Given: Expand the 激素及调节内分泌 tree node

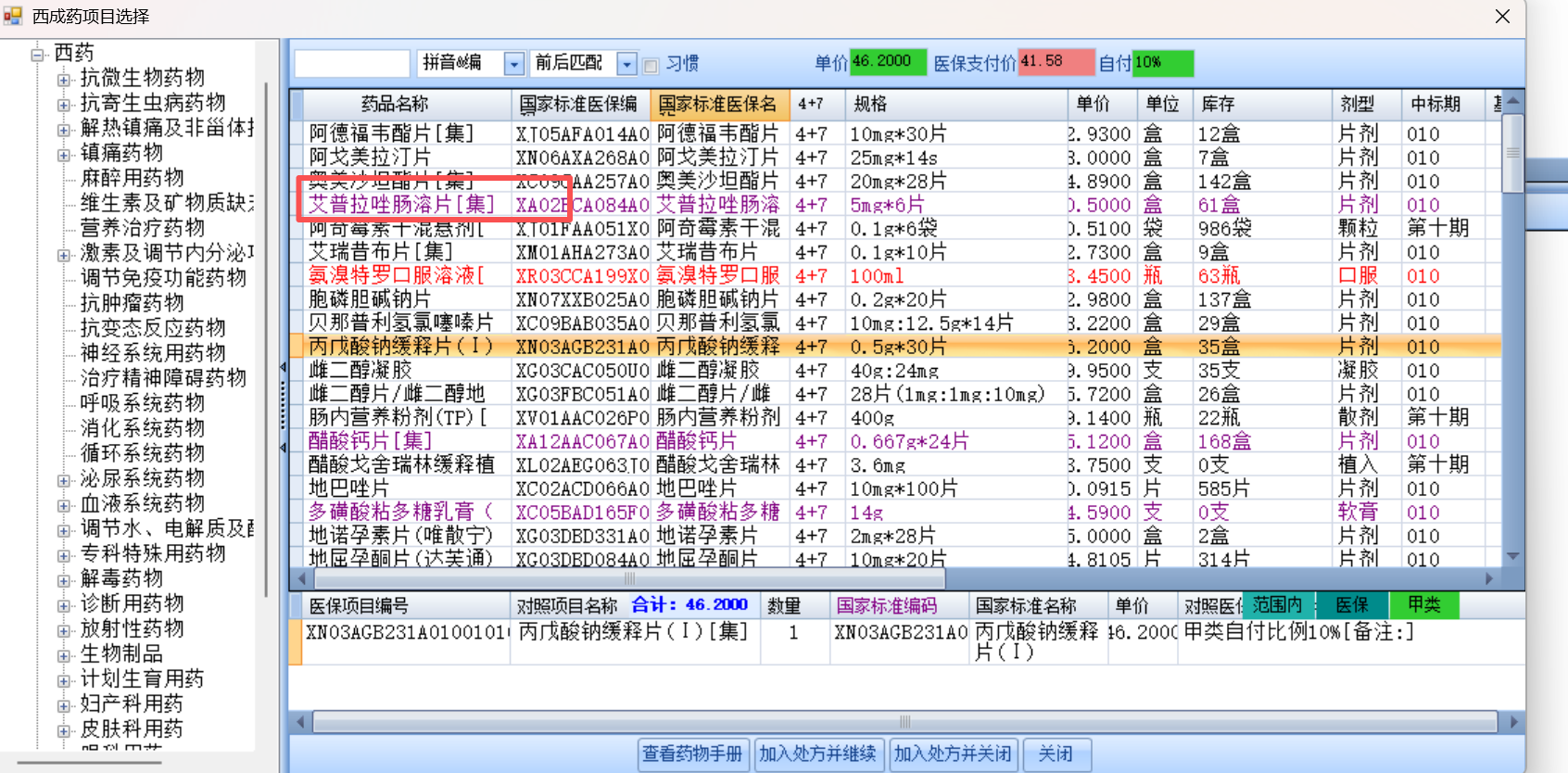Looking at the screenshot, I should pos(64,255).
